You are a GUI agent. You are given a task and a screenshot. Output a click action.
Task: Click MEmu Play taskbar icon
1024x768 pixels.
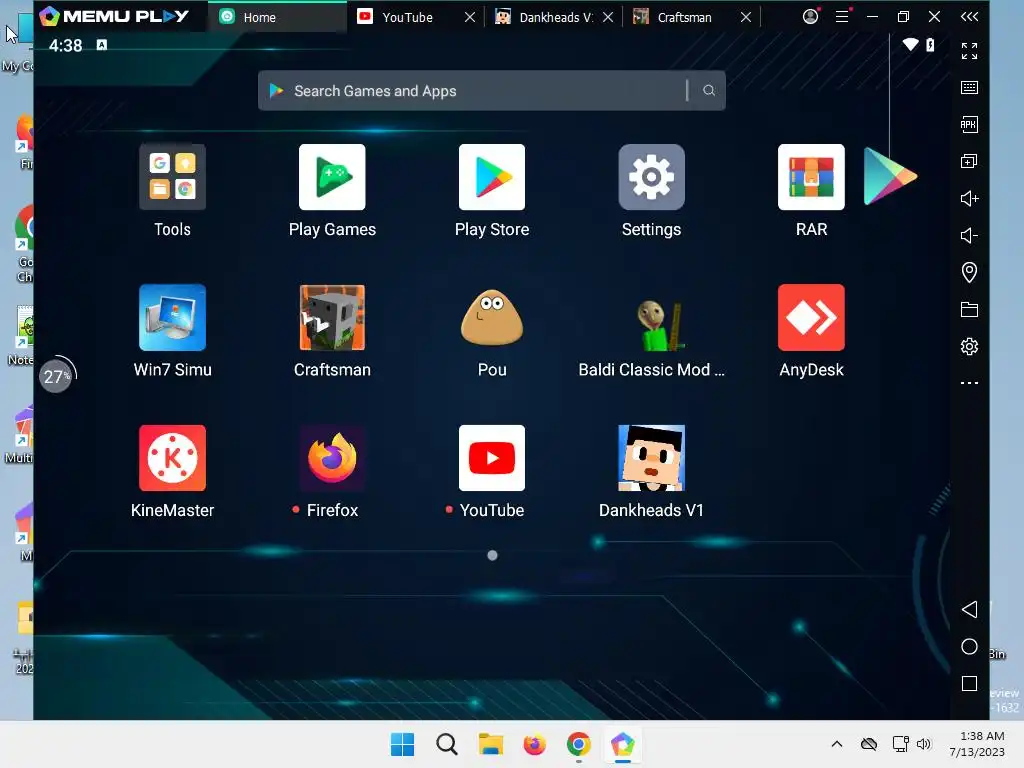coord(622,744)
